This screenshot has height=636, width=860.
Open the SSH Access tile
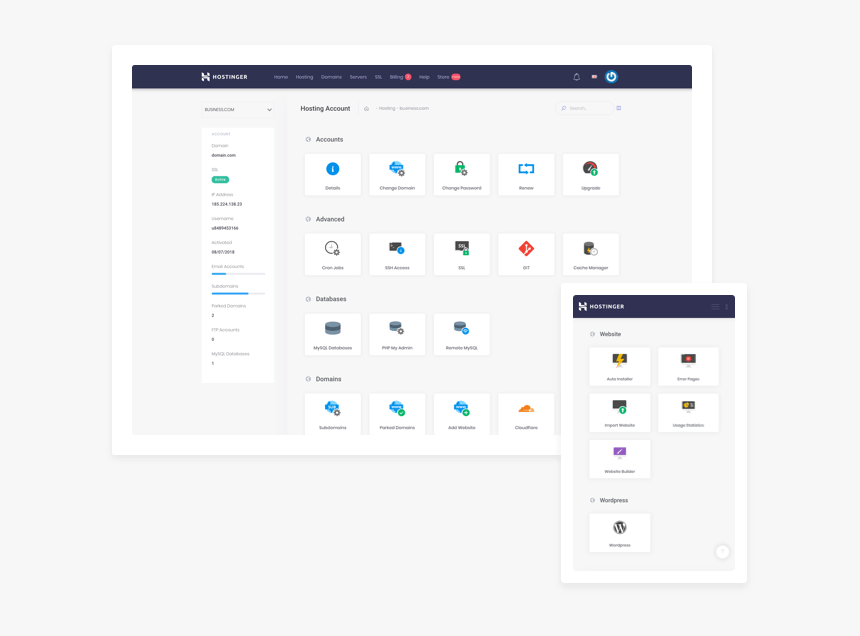click(397, 254)
